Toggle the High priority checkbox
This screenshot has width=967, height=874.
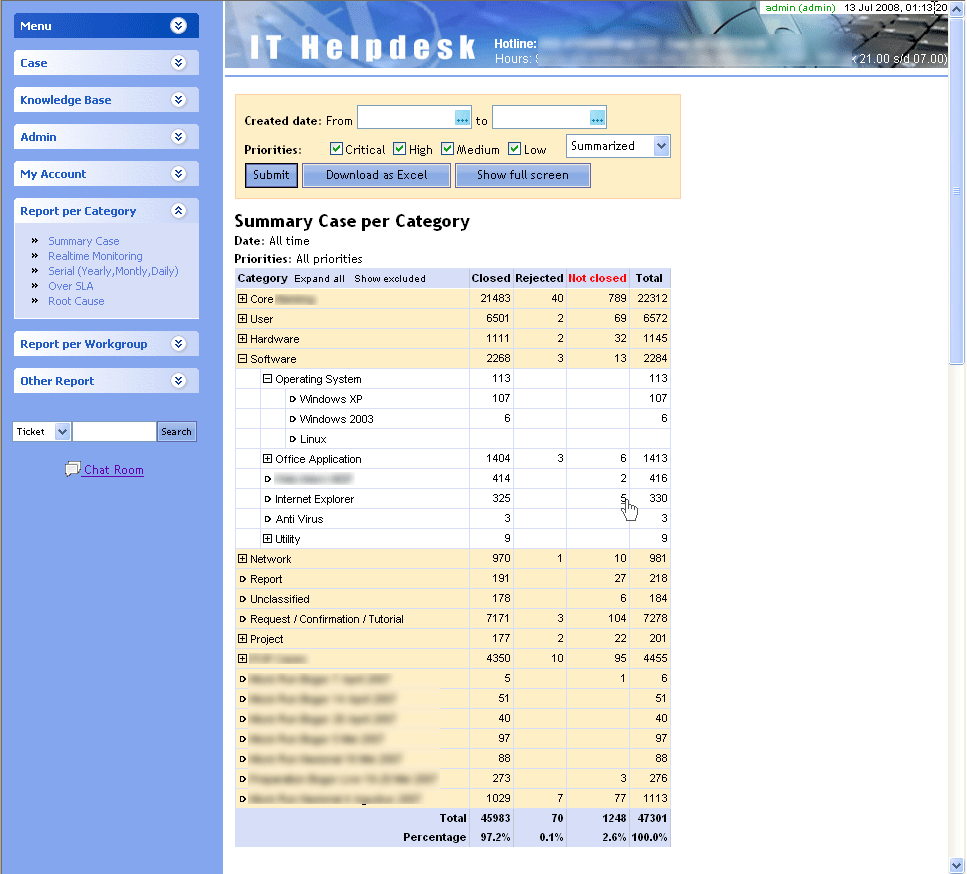tap(400, 149)
